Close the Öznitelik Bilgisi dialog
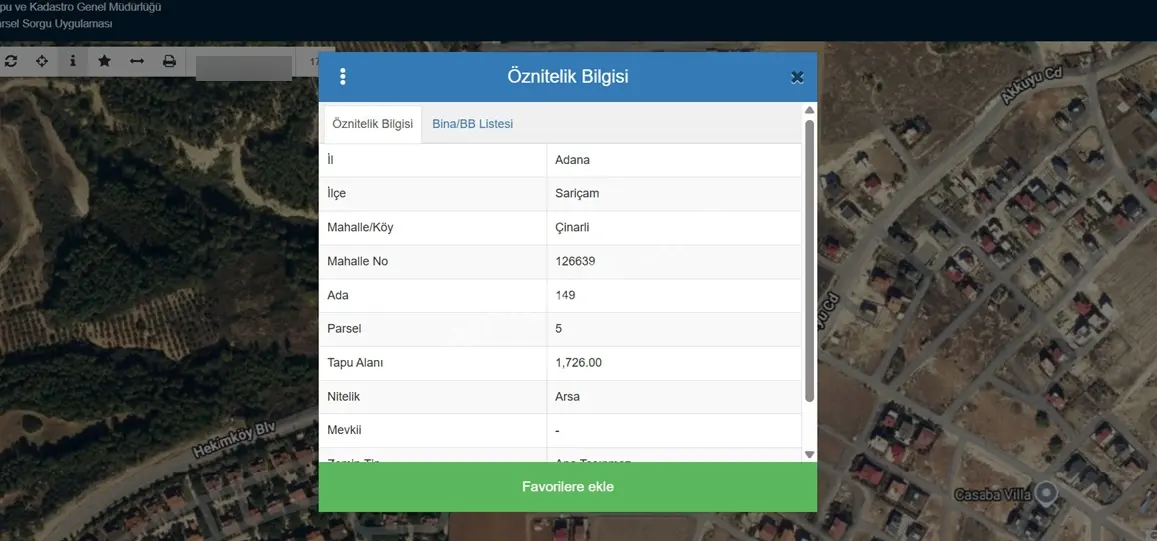The width and height of the screenshot is (1157, 541). point(797,77)
